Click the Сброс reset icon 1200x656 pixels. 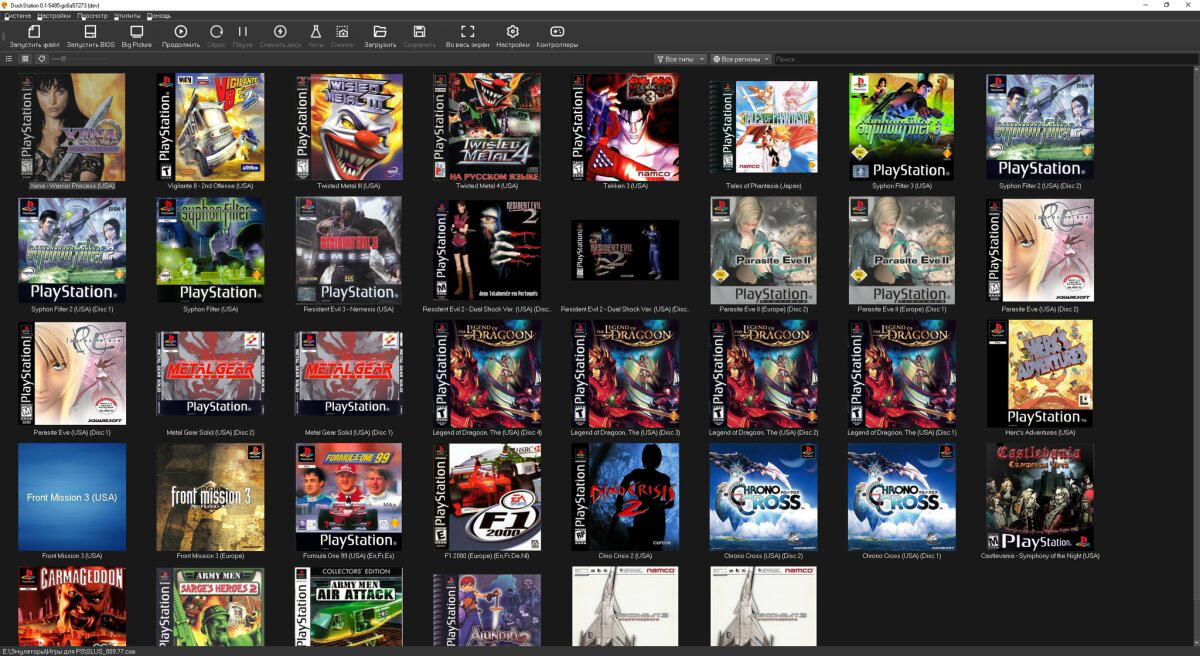pos(216,32)
